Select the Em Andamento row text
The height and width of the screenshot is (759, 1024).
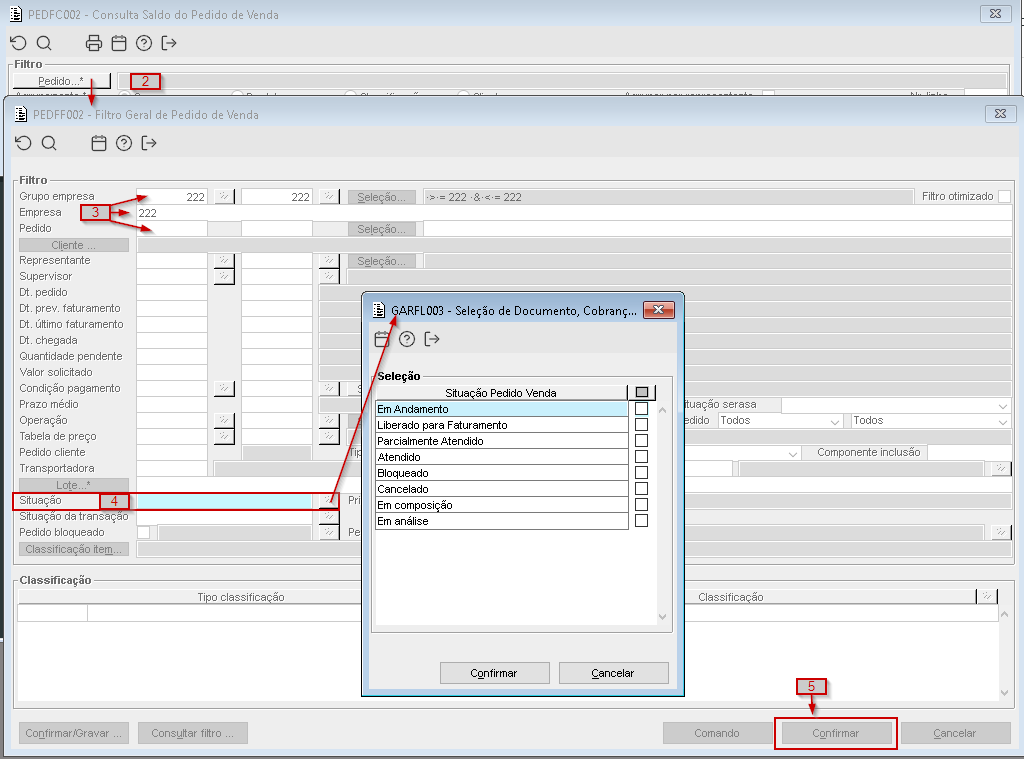tap(413, 409)
